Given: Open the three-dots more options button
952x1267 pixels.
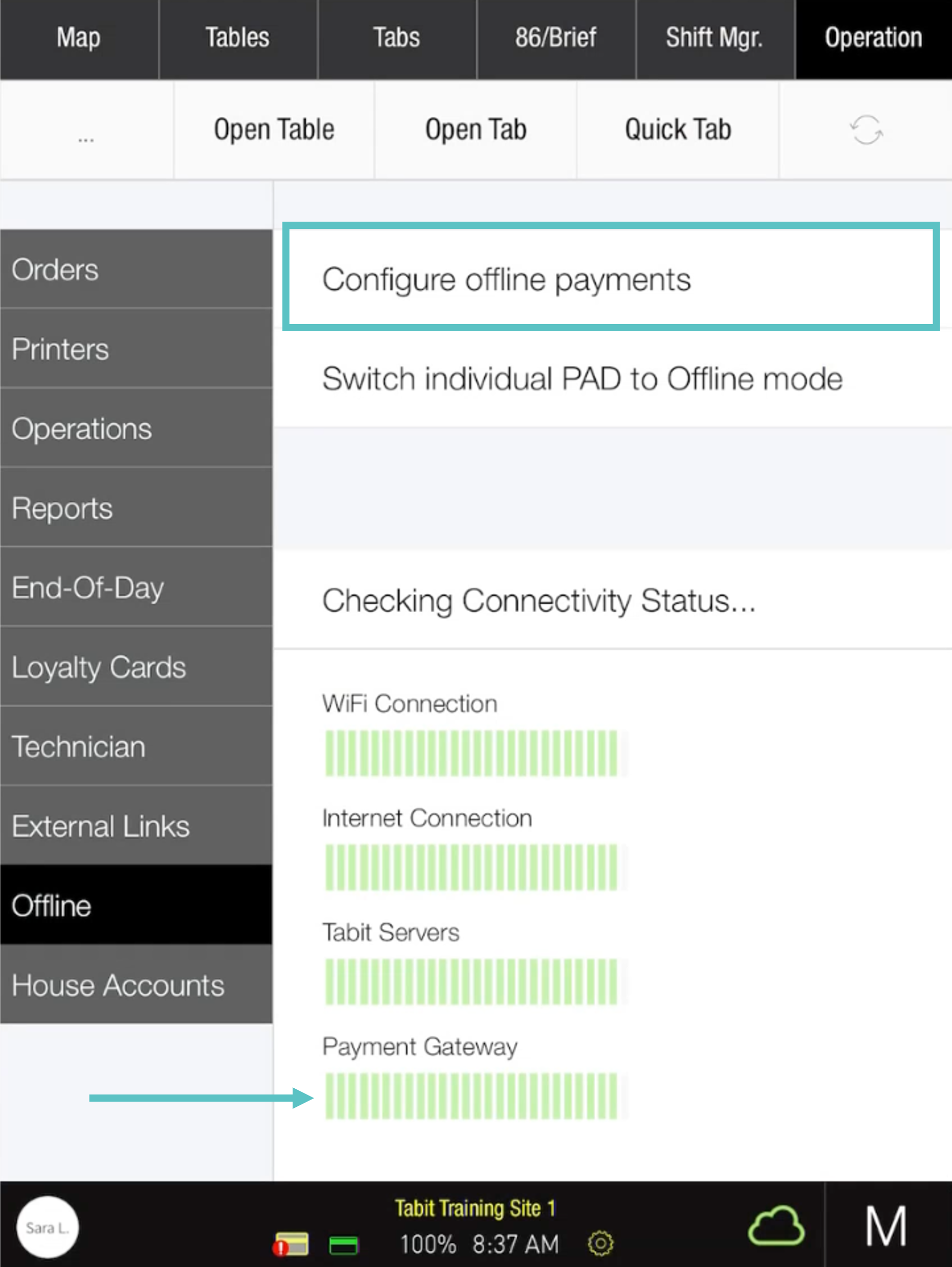Looking at the screenshot, I should click(86, 131).
